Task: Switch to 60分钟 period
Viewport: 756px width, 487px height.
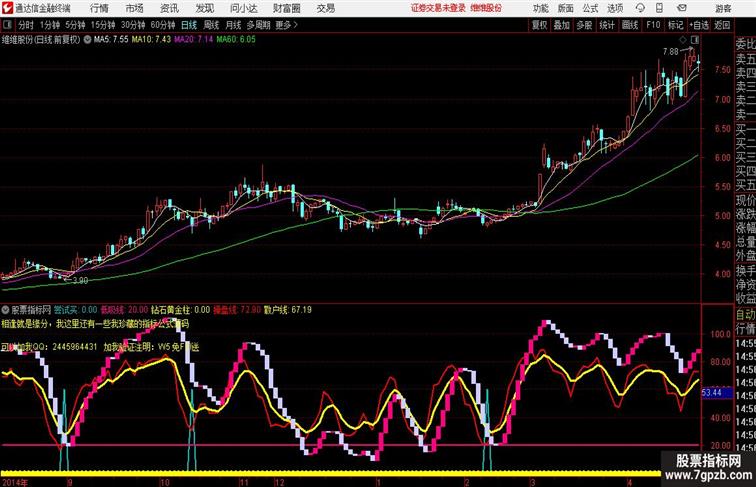Action: pyautogui.click(x=163, y=25)
